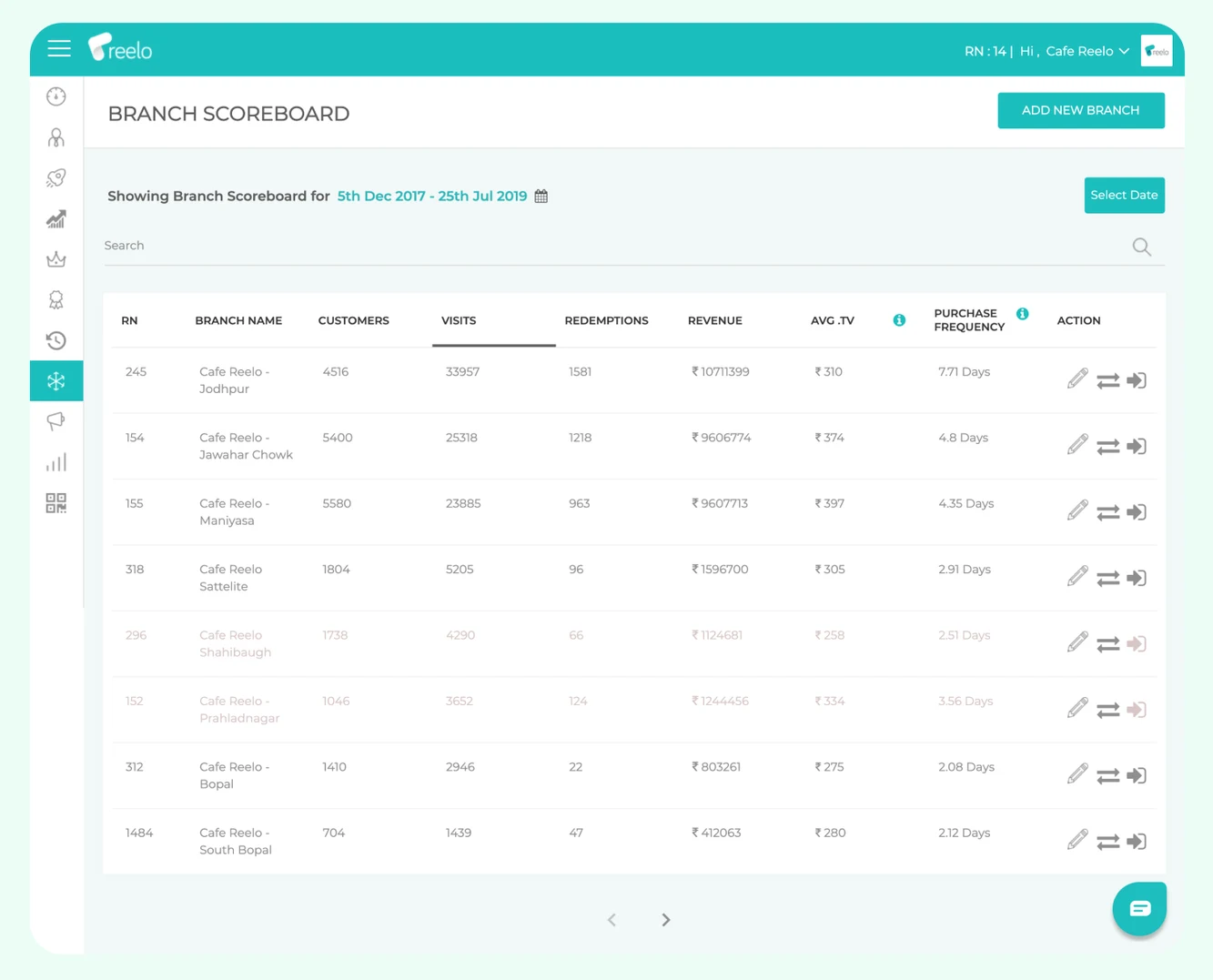Edit Cafe Reelo - Jodhpur with pencil icon
Screen dimensions: 1213x980
point(1077,379)
